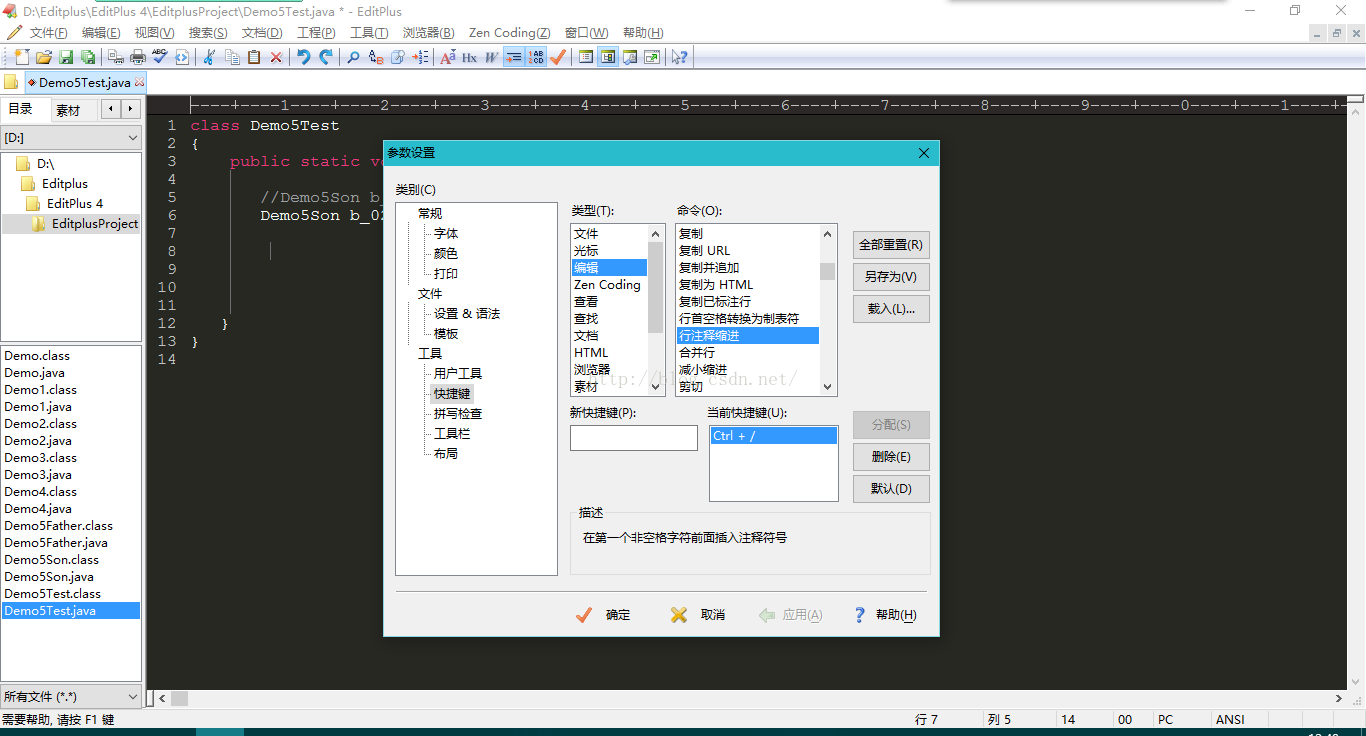Image resolution: width=1366 pixels, height=736 pixels.
Task: Click the red X delete toolbar icon
Action: [x=276, y=57]
